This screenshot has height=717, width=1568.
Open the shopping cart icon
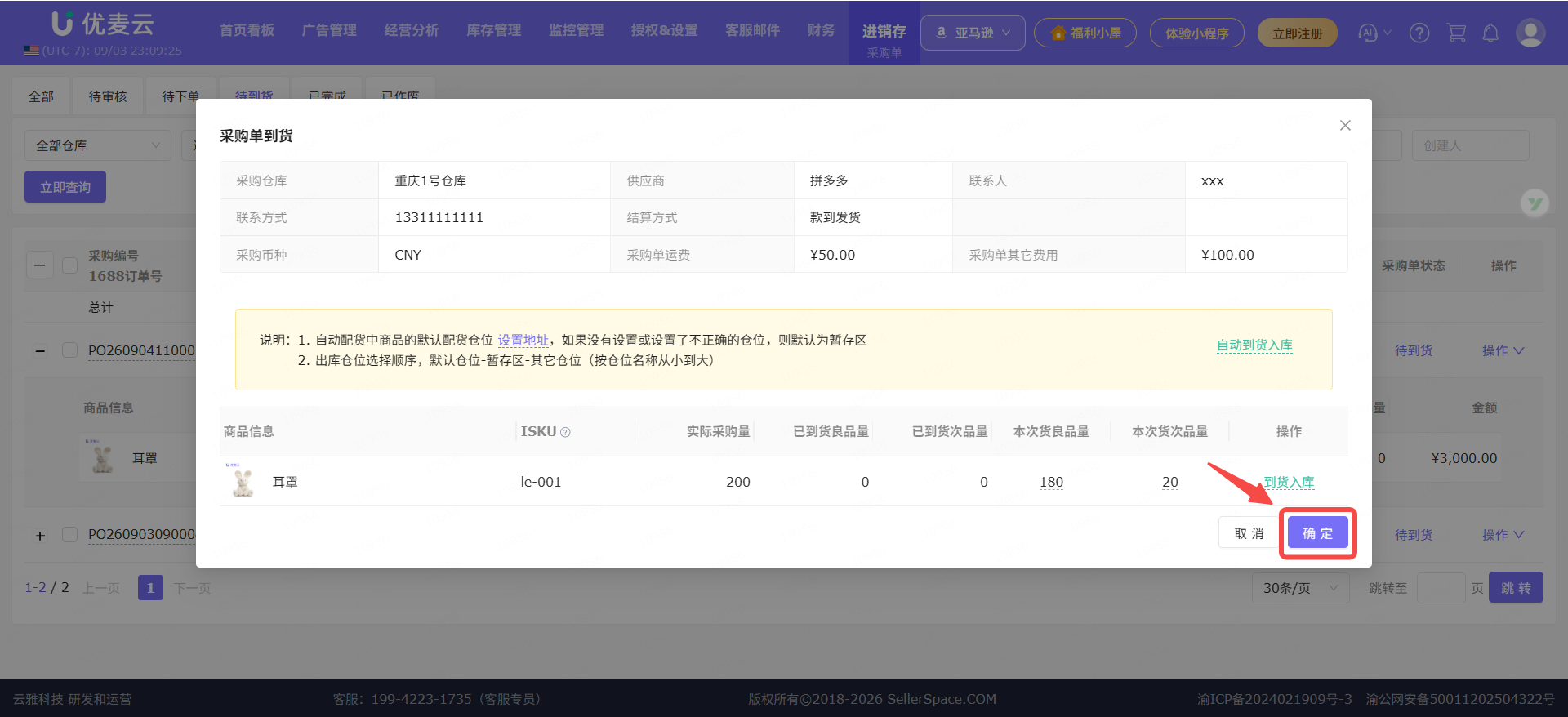click(x=1456, y=33)
